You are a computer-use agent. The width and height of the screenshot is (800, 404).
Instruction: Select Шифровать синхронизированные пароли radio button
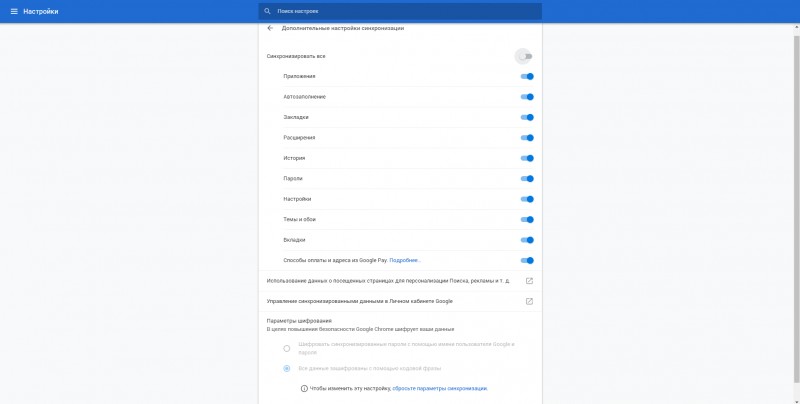(287, 348)
